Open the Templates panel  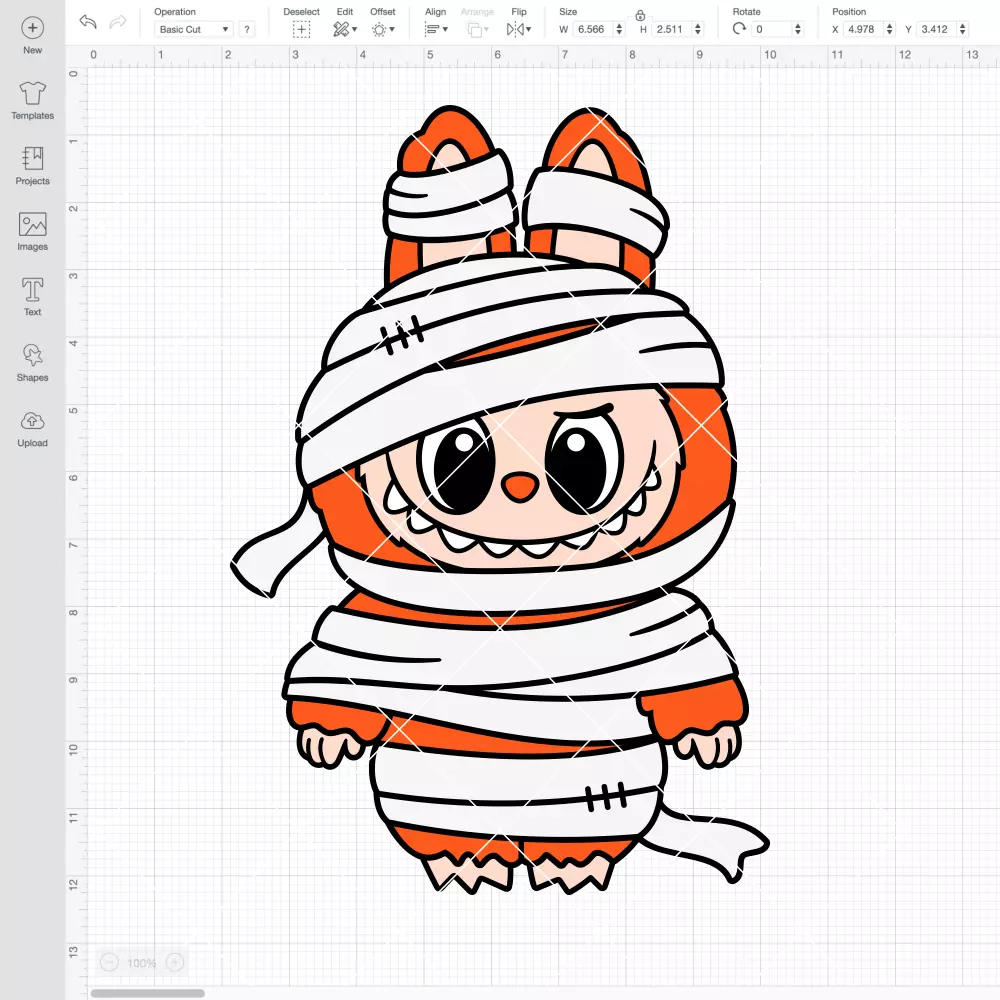pos(33,101)
